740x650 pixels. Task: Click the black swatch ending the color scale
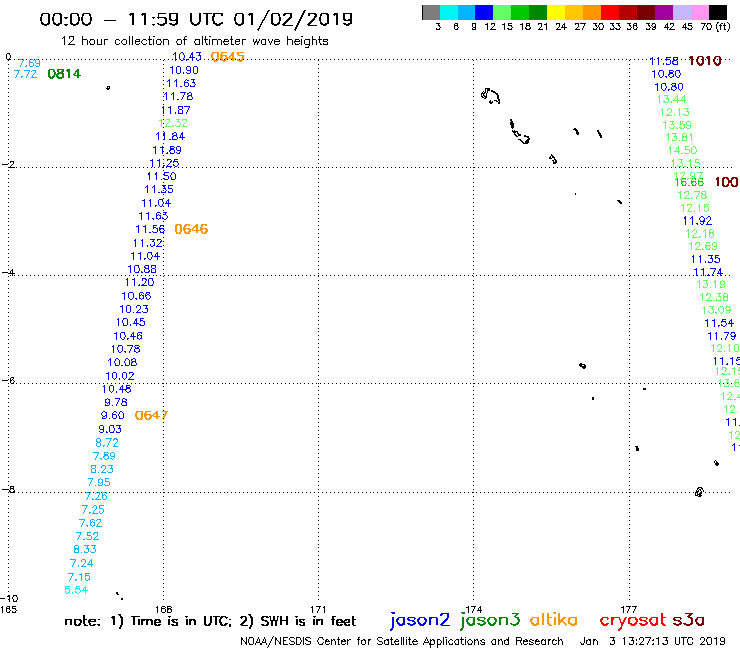717,12
